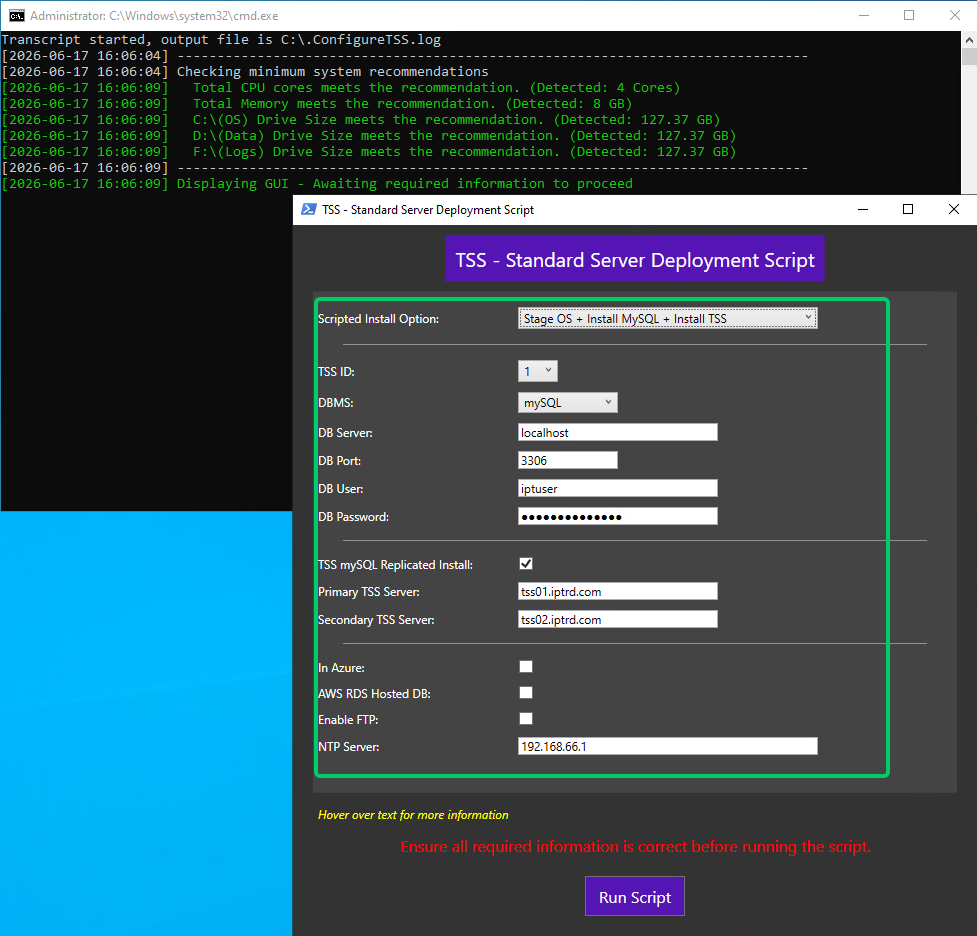The image size is (977, 936).
Task: Click the NTP Server address field
Action: click(667, 747)
